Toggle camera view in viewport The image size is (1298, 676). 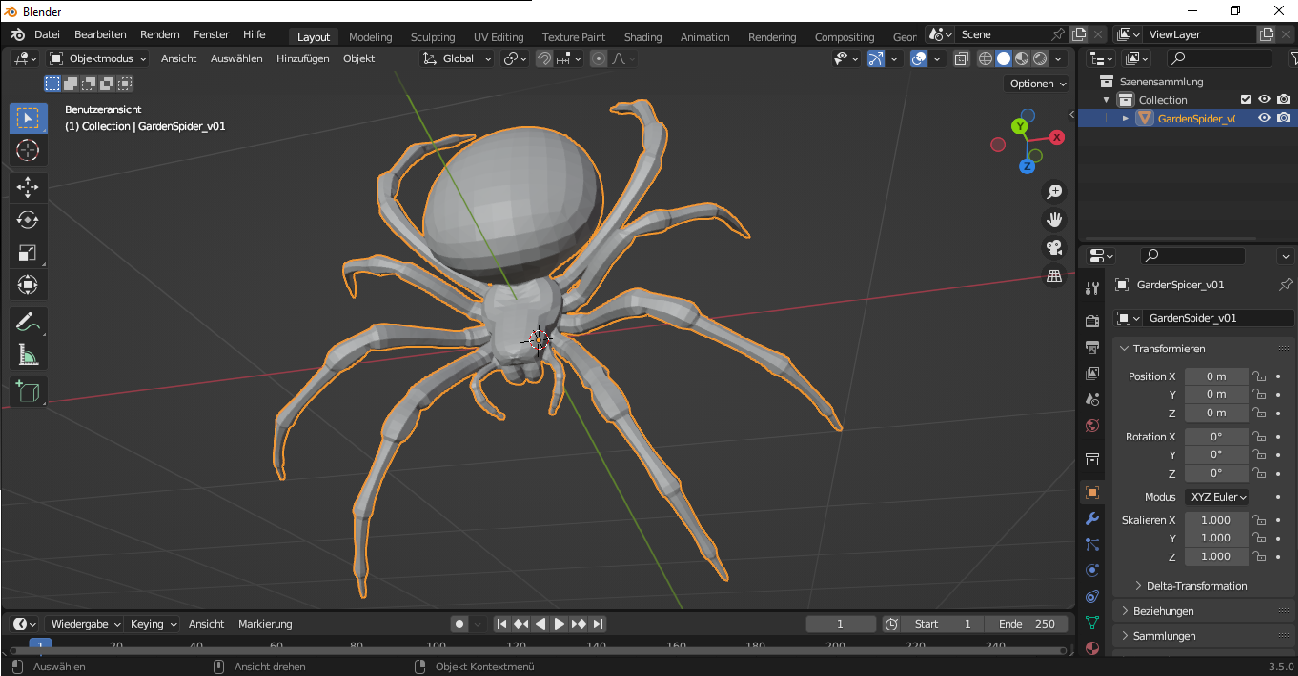(1054, 248)
